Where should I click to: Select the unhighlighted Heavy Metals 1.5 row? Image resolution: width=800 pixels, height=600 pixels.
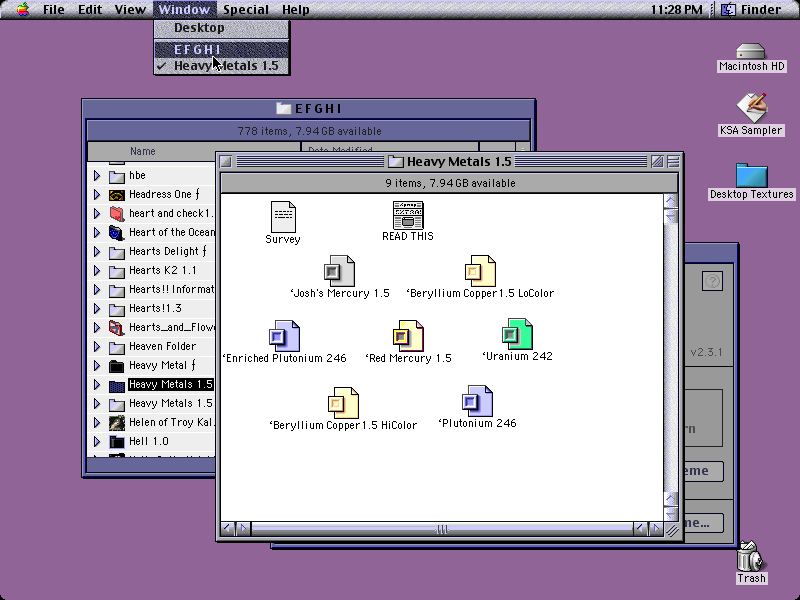tap(151, 404)
